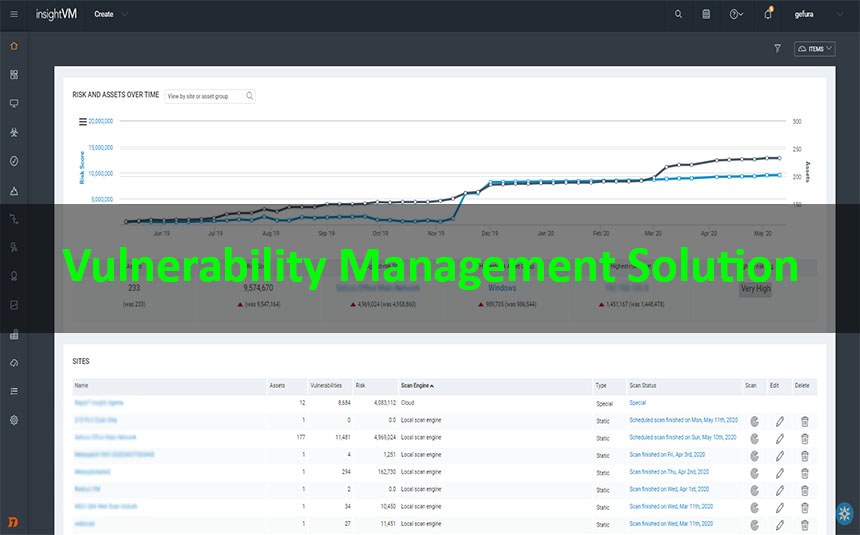
Task: Open 'Scheduled scan finished on Mon, May 11th' link
Action: [x=683, y=420]
